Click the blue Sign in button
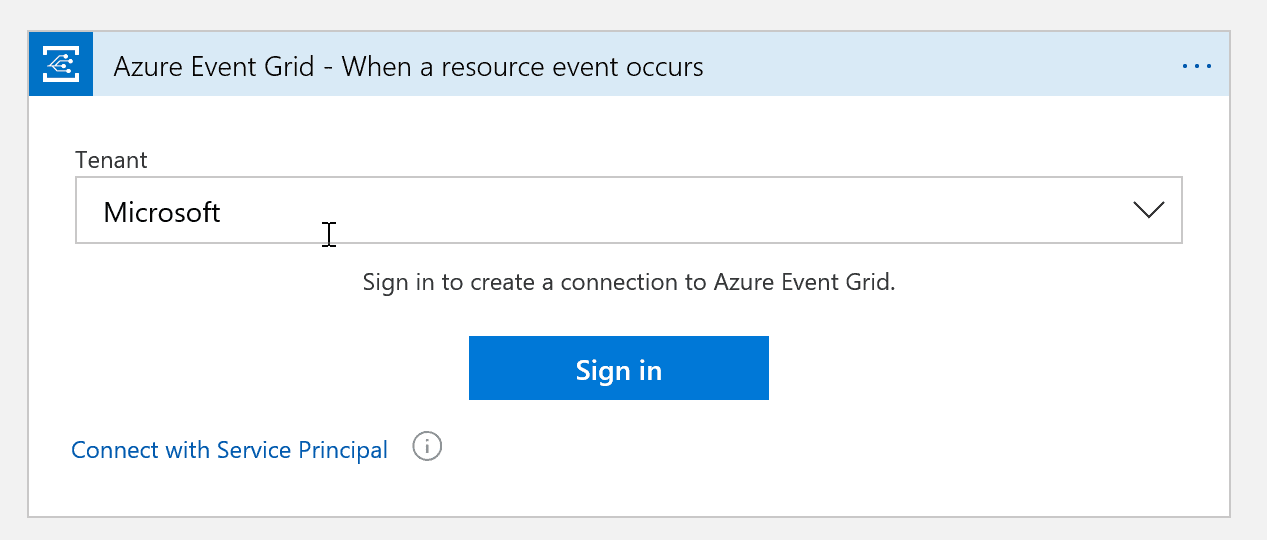Screen dimensions: 1267x540 pyautogui.click(x=619, y=368)
